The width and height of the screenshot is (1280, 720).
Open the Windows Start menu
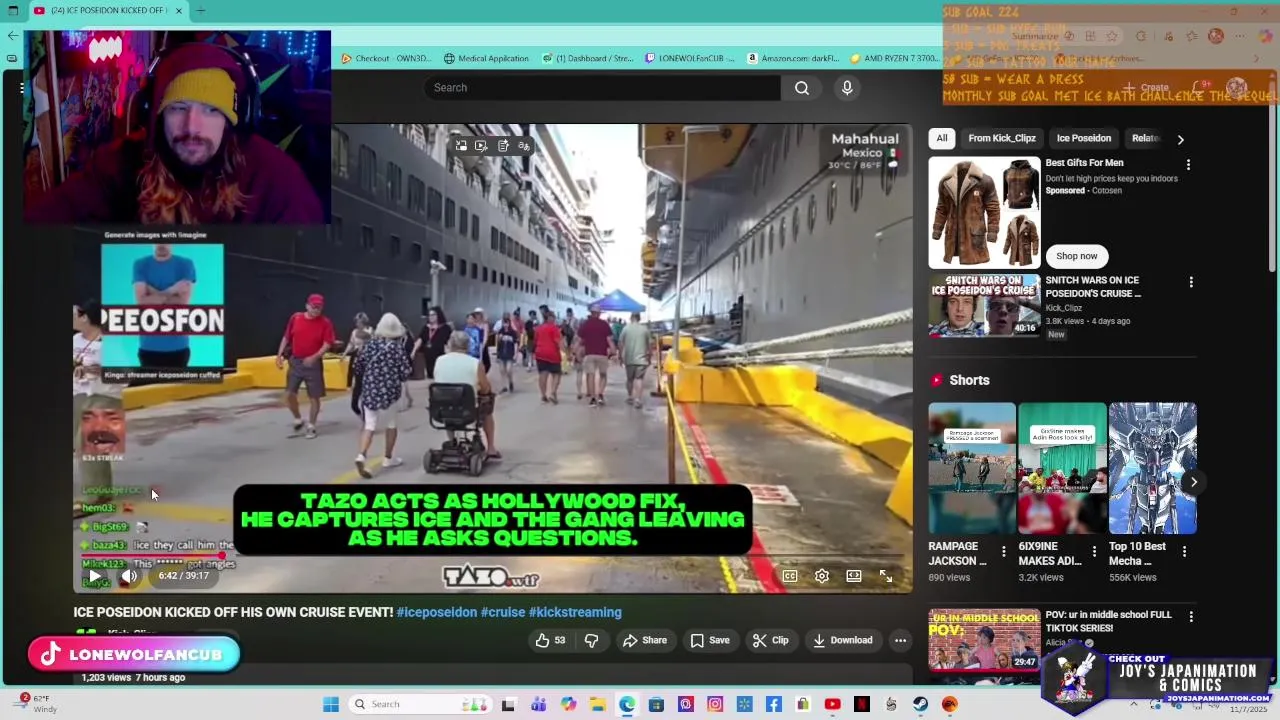331,704
